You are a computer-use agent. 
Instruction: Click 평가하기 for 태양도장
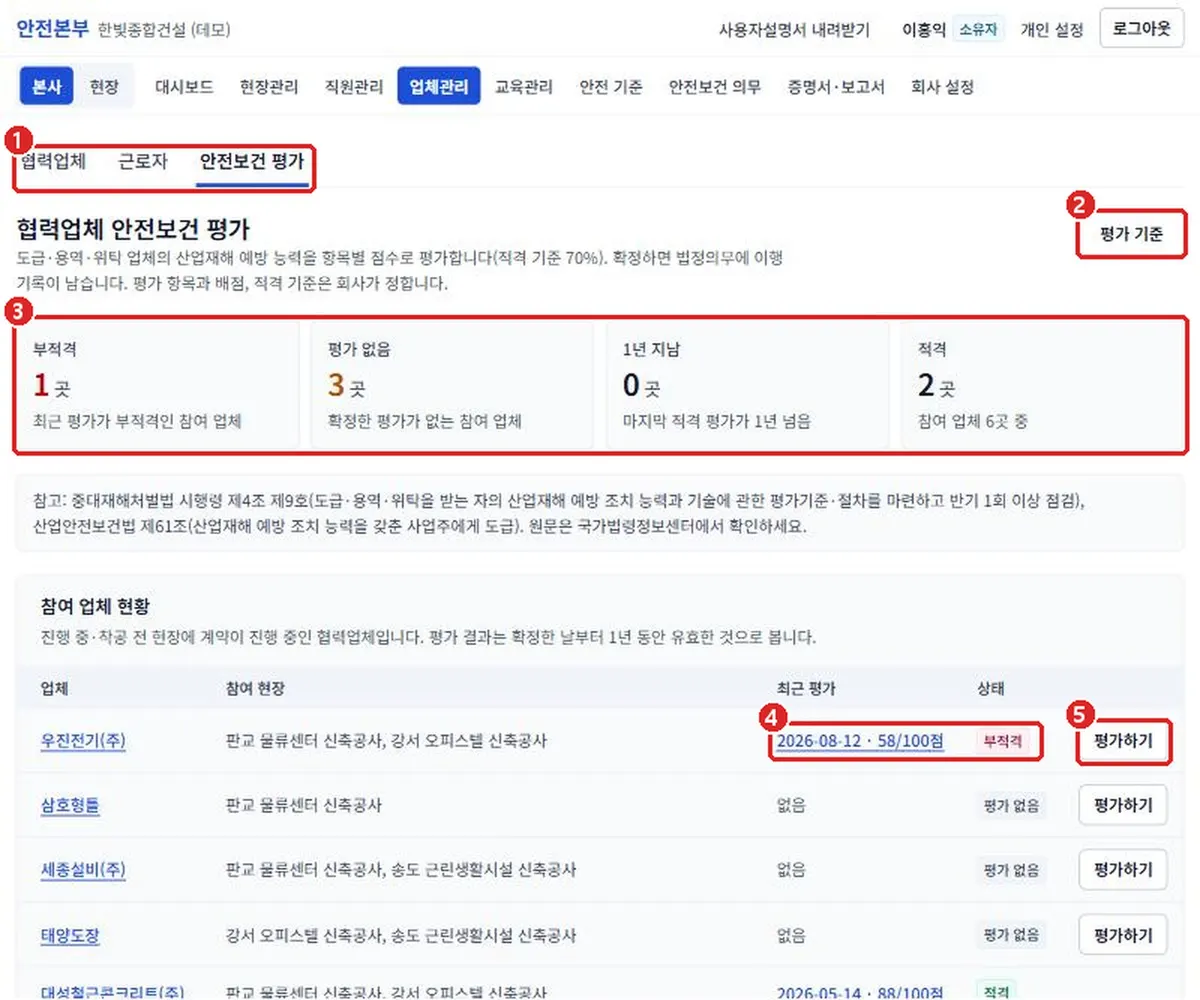coord(1123,936)
